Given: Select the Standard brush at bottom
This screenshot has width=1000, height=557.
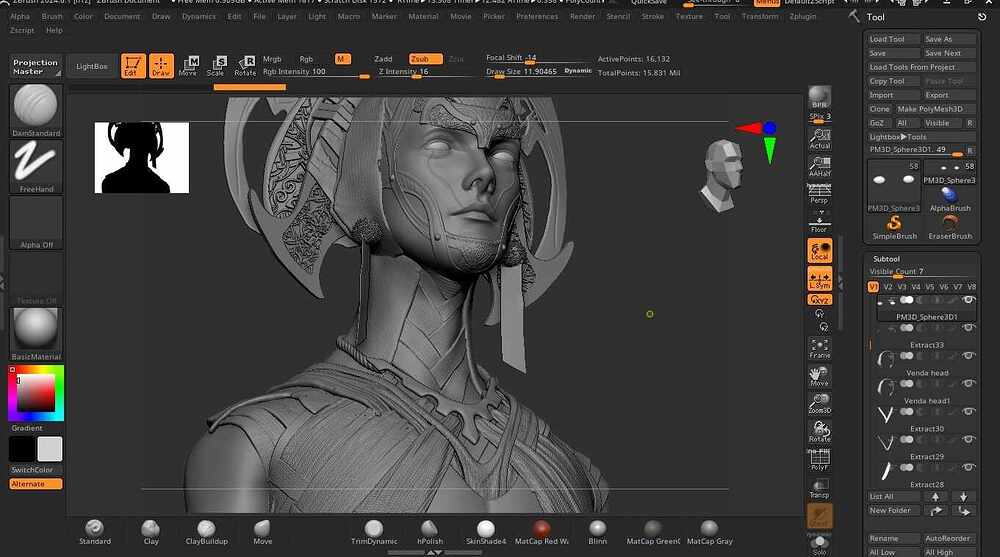Looking at the screenshot, I should pyautogui.click(x=95, y=532).
